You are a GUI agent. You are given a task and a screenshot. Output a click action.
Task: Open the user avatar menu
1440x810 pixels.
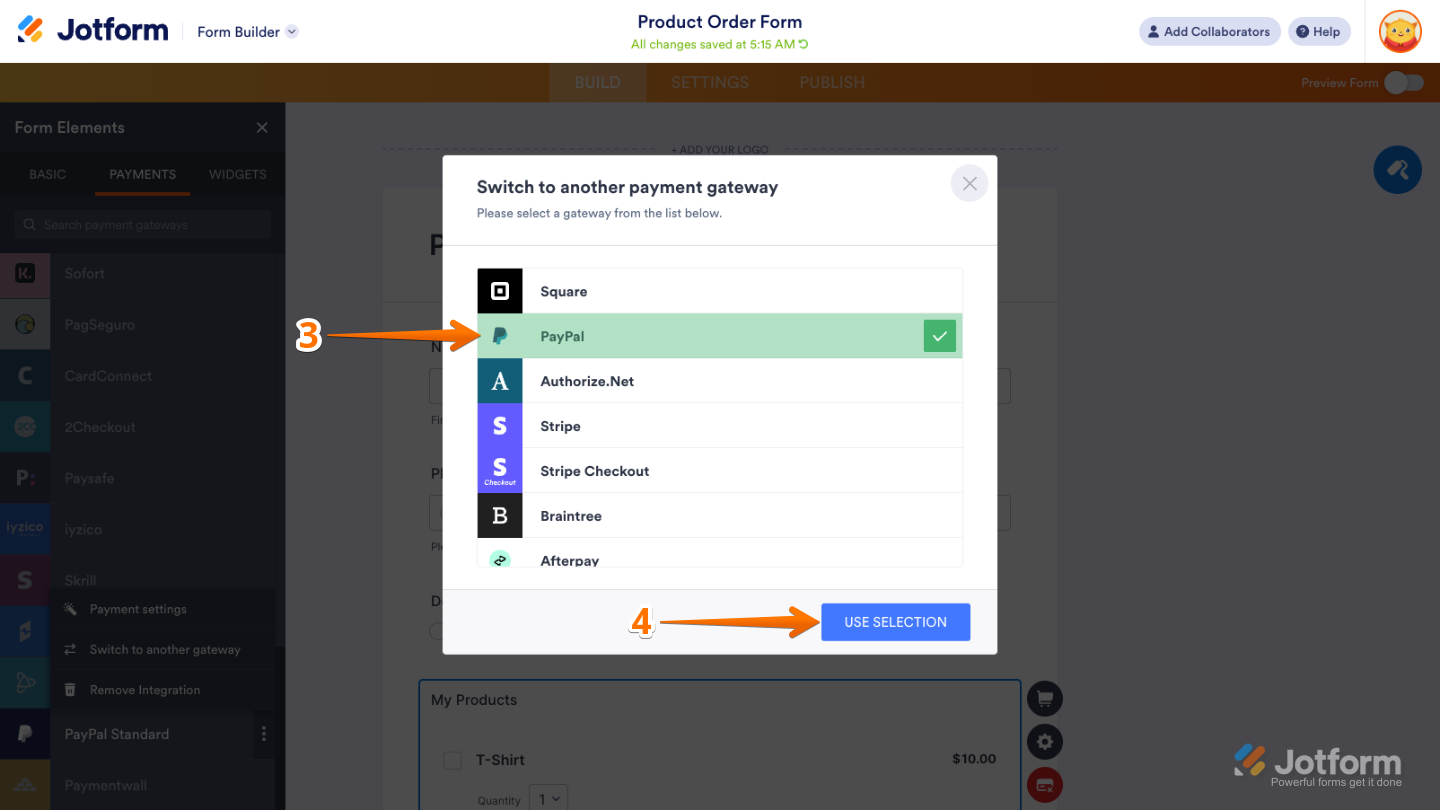tap(1400, 32)
